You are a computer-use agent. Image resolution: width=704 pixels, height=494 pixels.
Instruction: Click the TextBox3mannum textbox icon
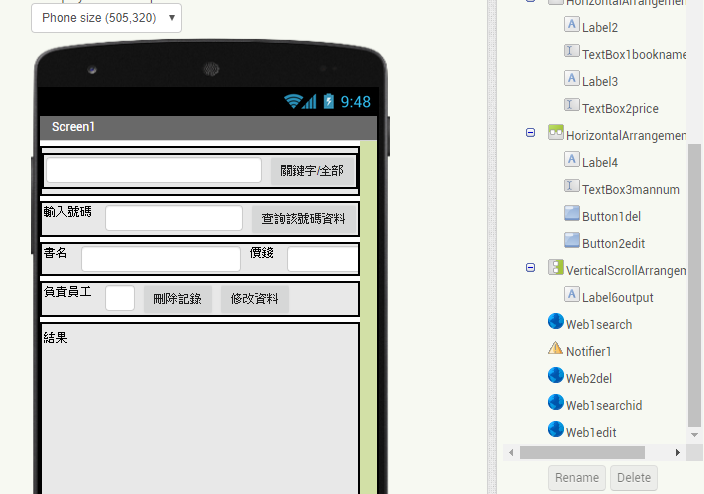click(572, 186)
